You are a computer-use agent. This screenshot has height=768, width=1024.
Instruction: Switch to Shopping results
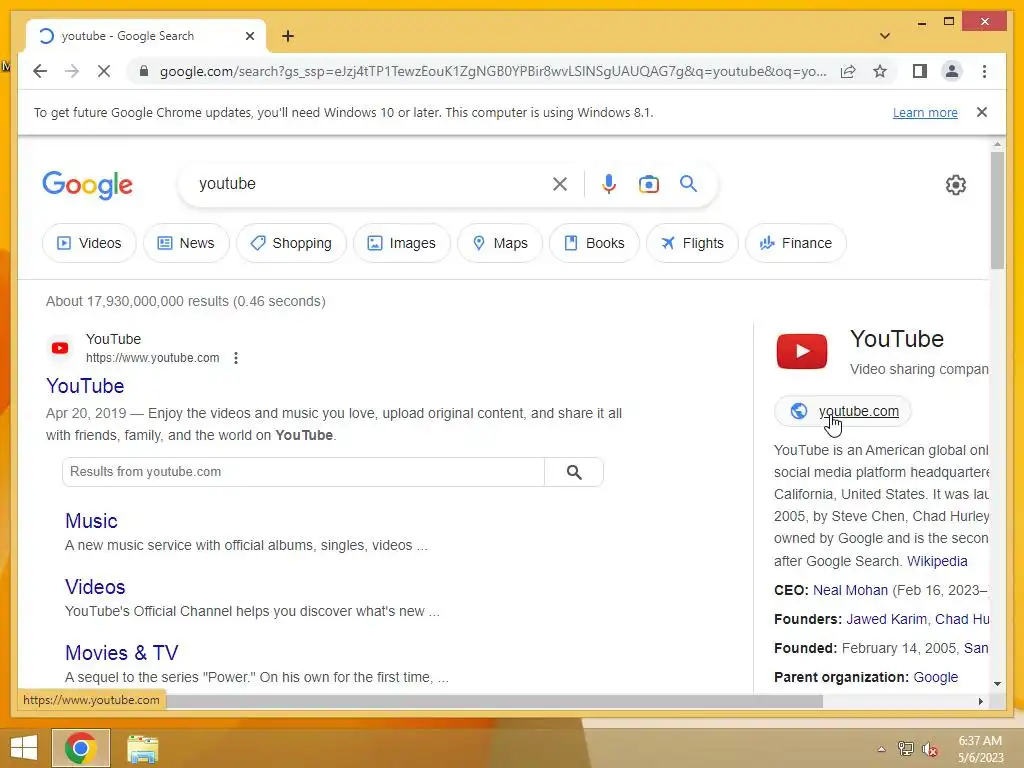coord(291,243)
